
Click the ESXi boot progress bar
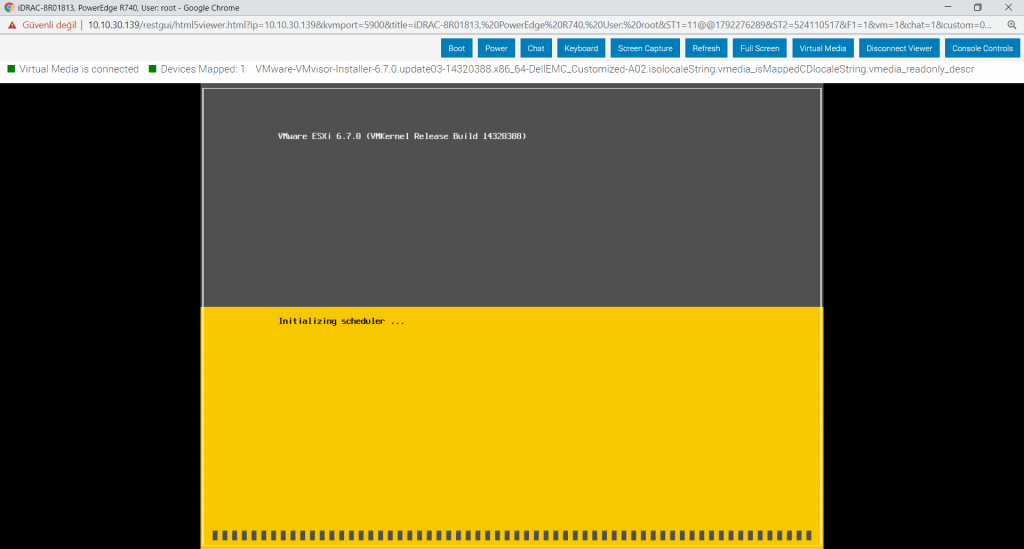pos(512,535)
